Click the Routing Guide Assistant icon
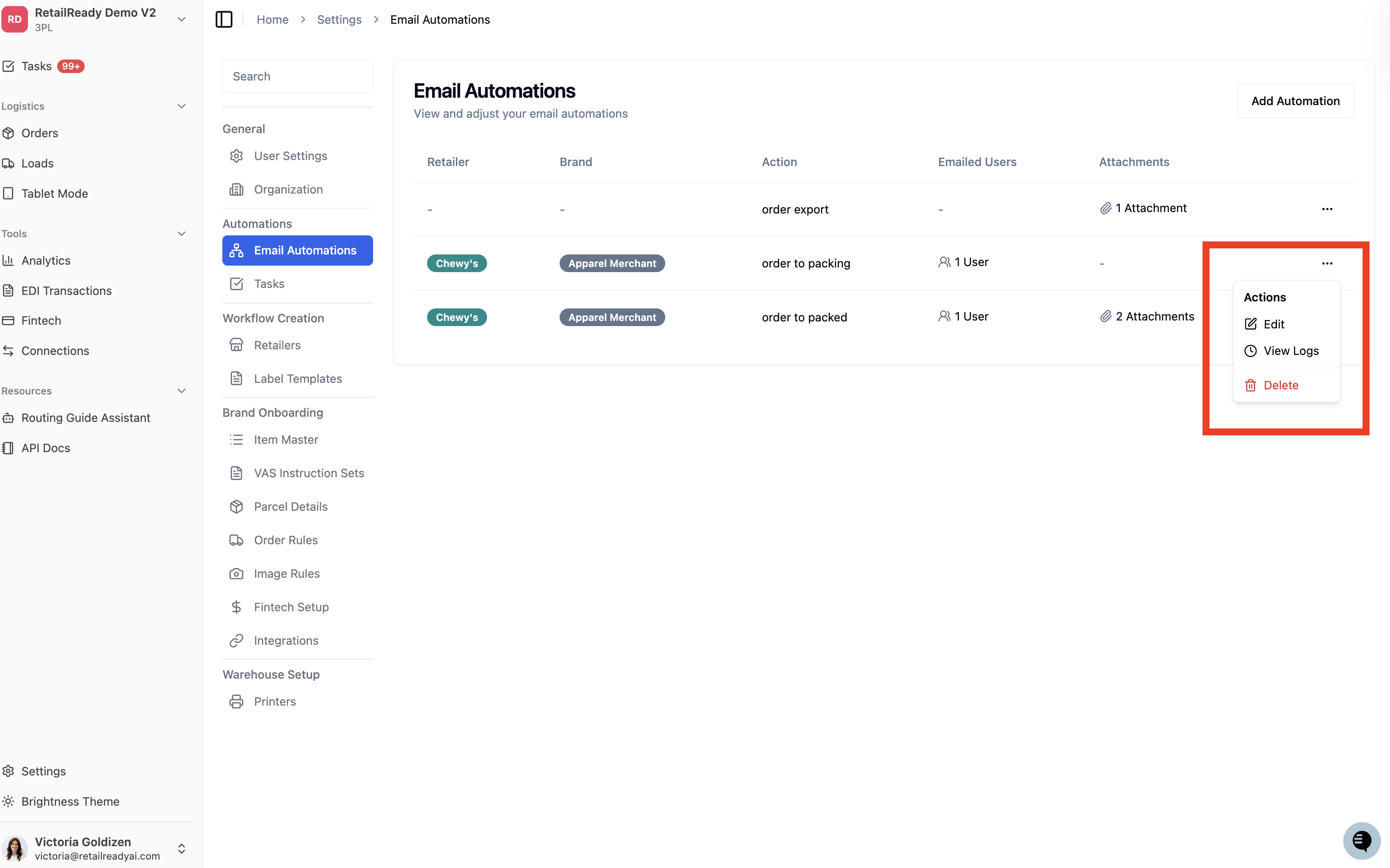The image size is (1390, 868). point(8,418)
